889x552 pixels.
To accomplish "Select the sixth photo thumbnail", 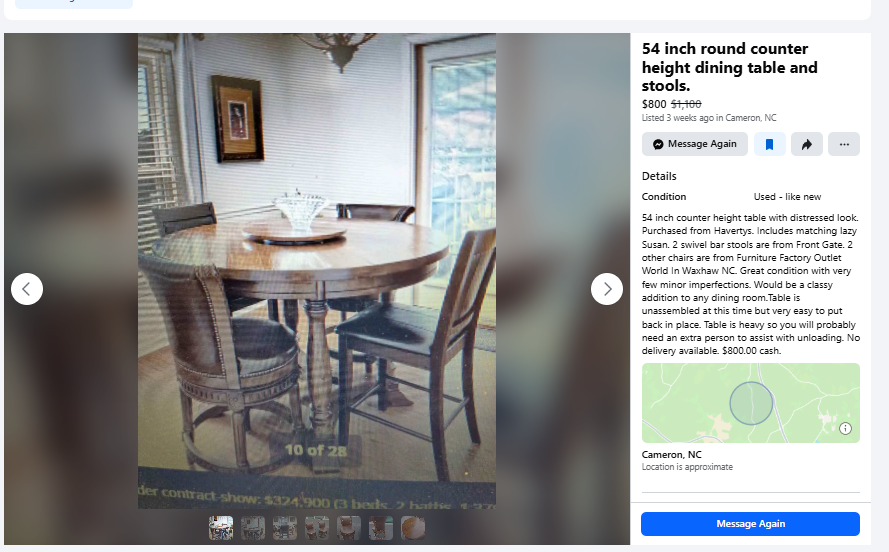I will click(x=381, y=528).
